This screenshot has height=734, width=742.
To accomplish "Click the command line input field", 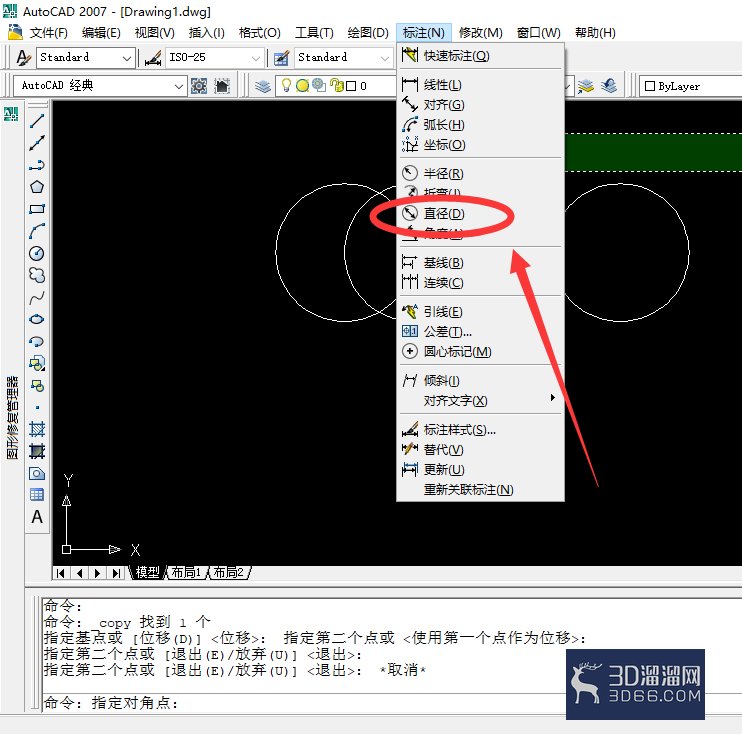I will click(x=393, y=703).
